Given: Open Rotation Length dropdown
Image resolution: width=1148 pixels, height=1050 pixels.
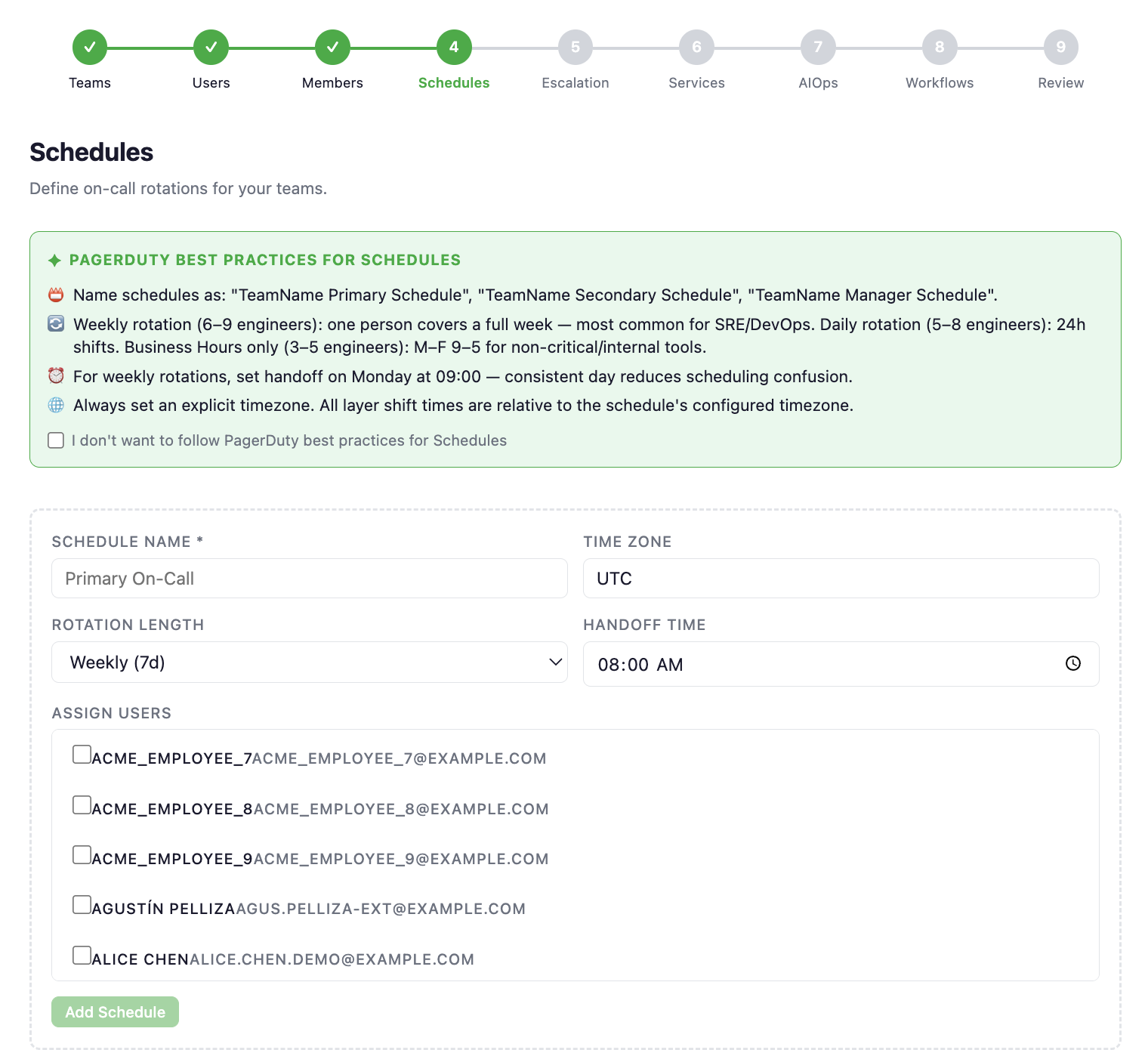Looking at the screenshot, I should coord(310,662).
